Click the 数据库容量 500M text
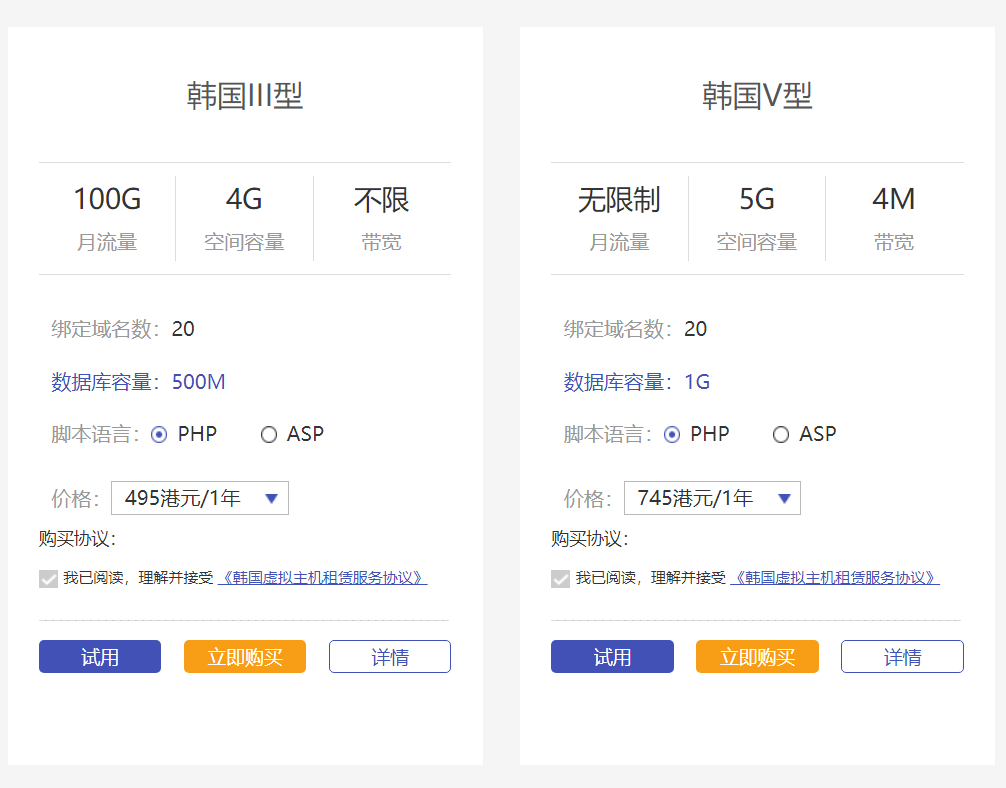This screenshot has height=788, width=1006. pyautogui.click(x=198, y=382)
